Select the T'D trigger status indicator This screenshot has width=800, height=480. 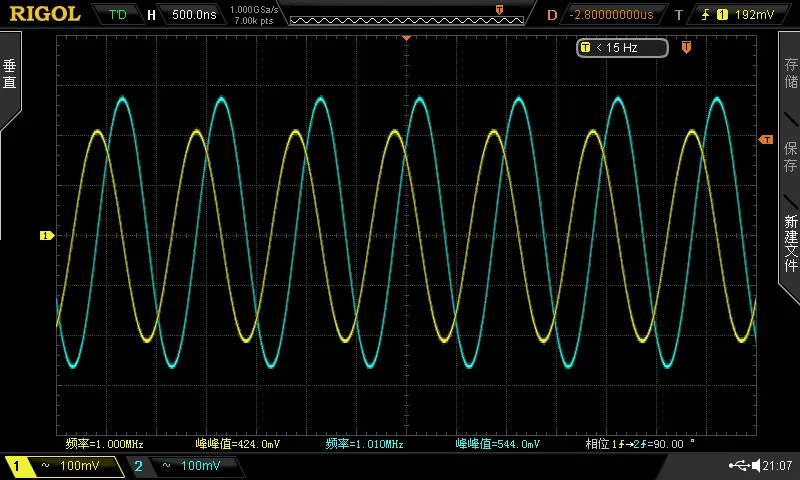118,14
